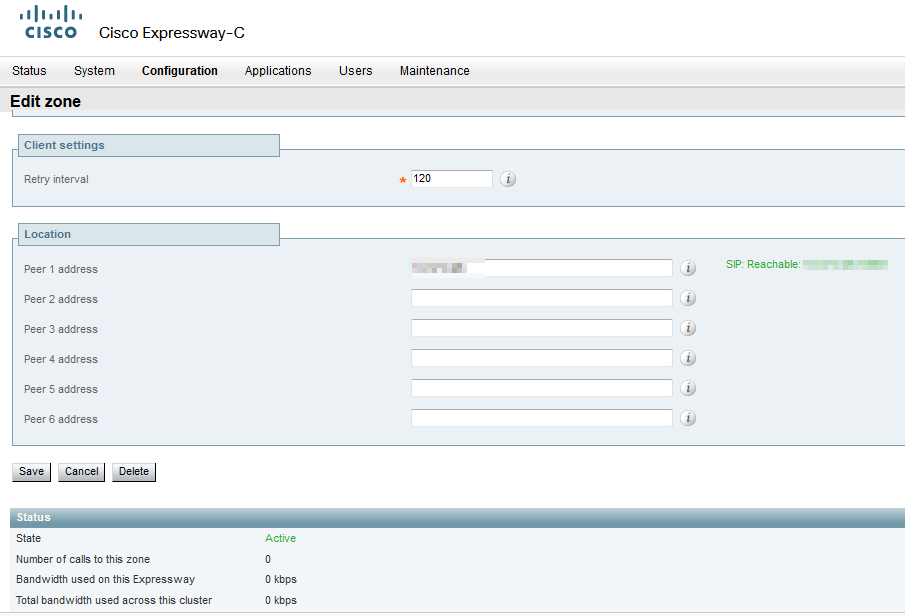Focus the Peer 2 address field
Viewport: 905px width, 616px height.
(x=541, y=298)
